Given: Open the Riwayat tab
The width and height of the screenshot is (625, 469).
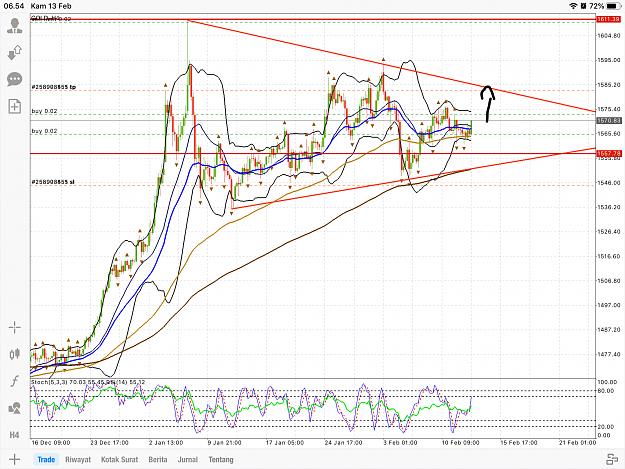Looking at the screenshot, I should click(x=78, y=459).
